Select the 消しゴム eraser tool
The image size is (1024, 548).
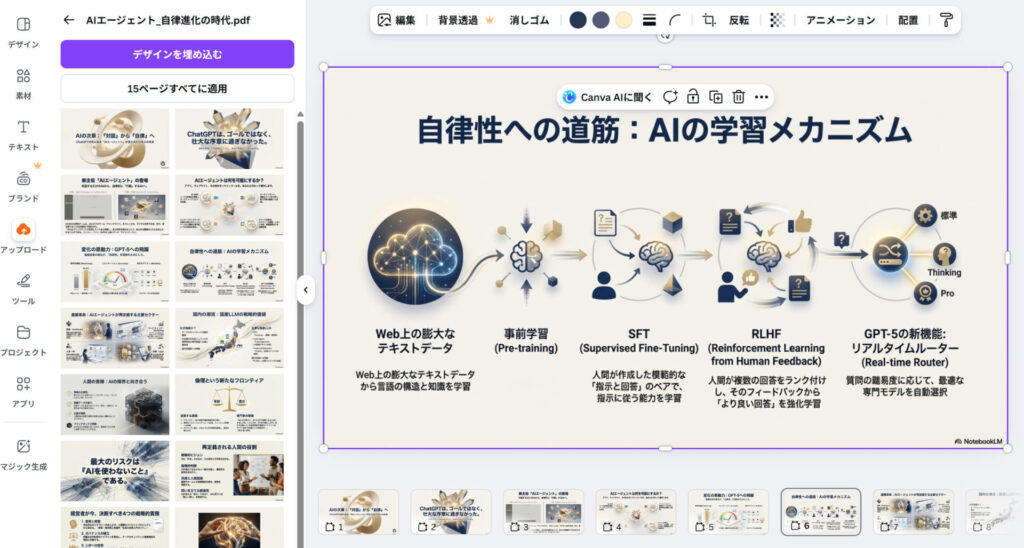coord(529,20)
